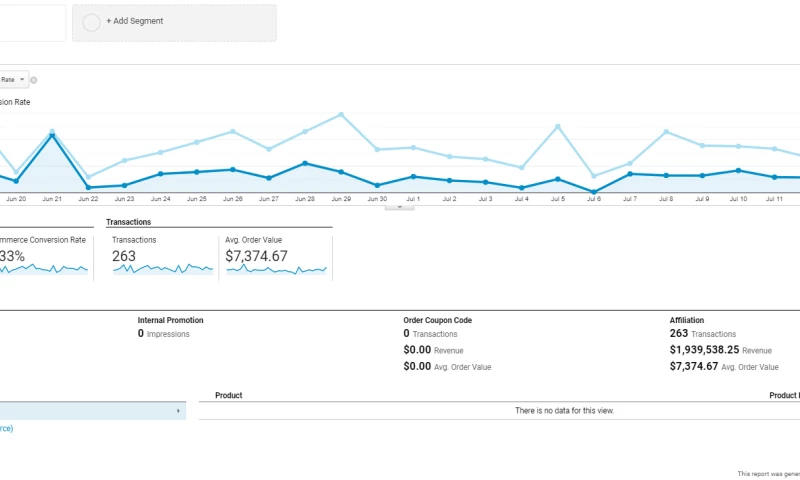Click the Affiliation heading

pos(686,320)
